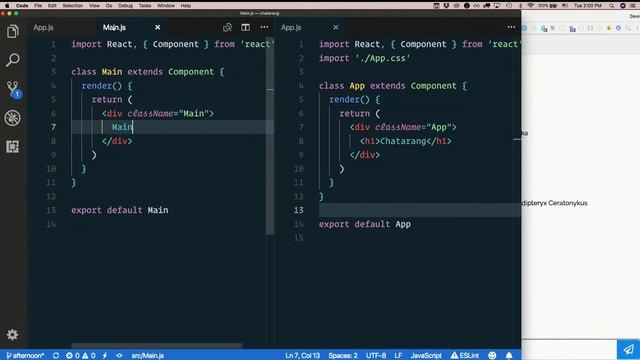Click the menu bar clock Tue 2:00 PM
The height and width of the screenshot is (360, 640).
588,6
